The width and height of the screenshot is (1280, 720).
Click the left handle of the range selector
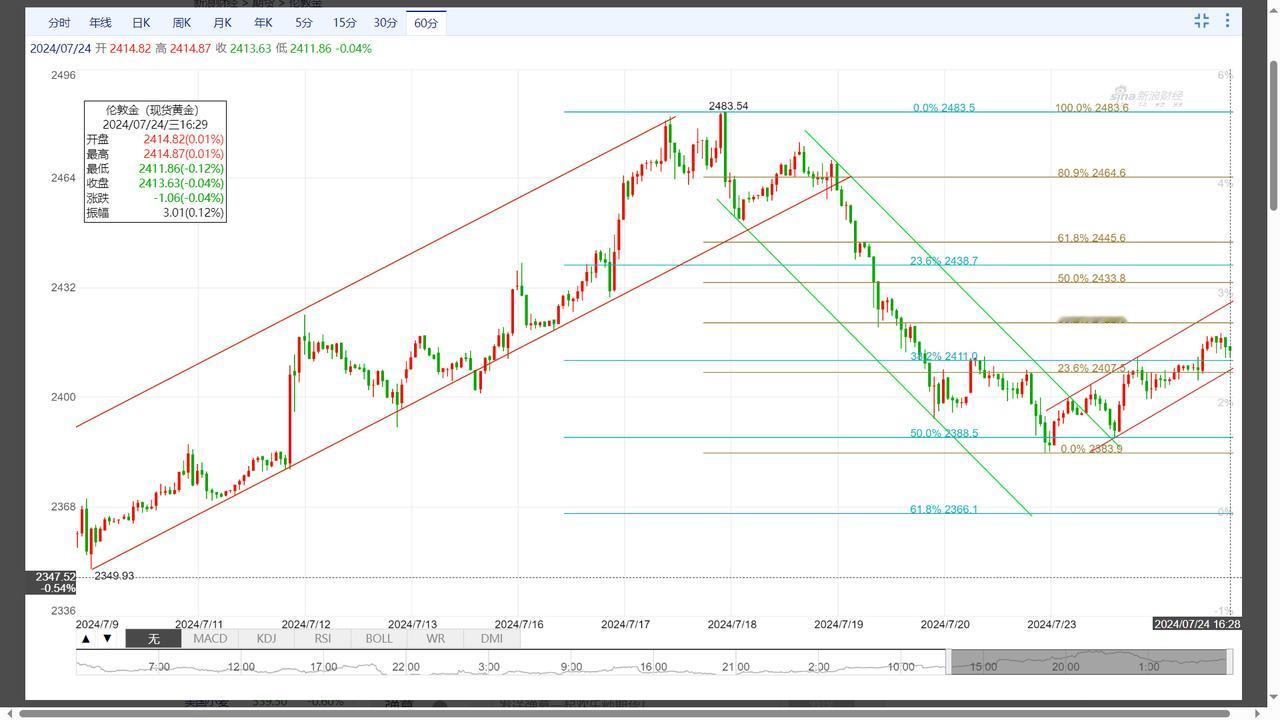pyautogui.click(x=949, y=661)
